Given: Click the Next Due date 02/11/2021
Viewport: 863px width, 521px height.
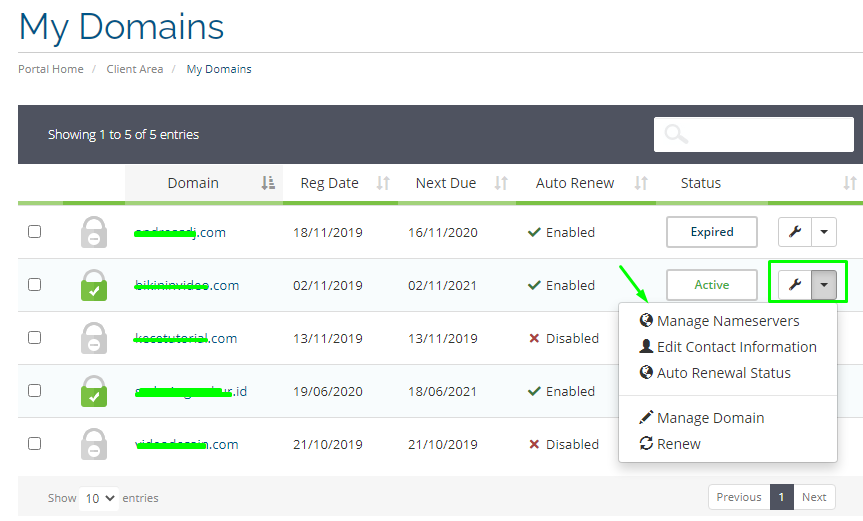Looking at the screenshot, I should (443, 286).
